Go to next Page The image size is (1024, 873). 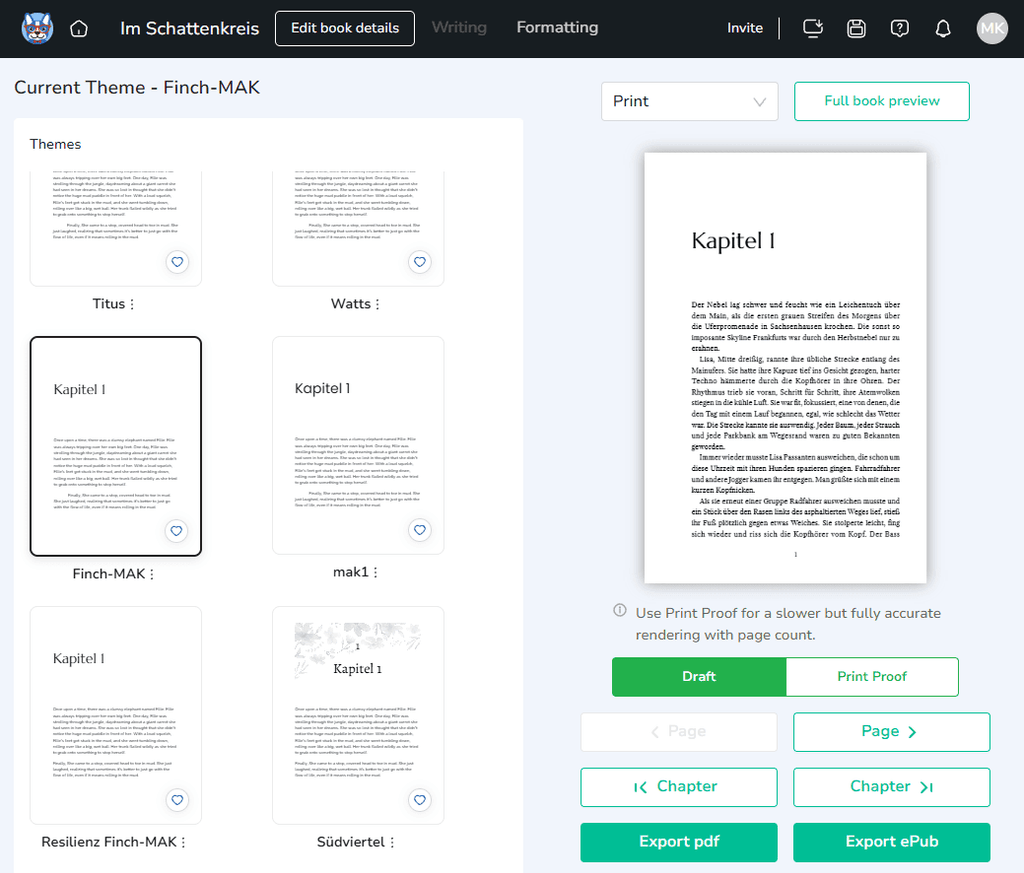tap(891, 732)
